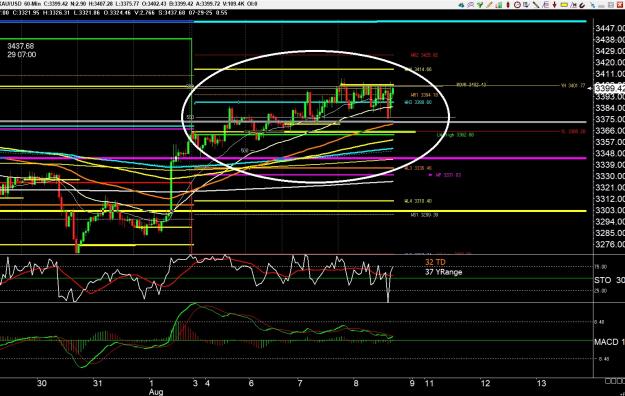This screenshot has height=396, width=625.
Task: Click the clock timeframe icon
Action: pyautogui.click(x=517, y=5)
